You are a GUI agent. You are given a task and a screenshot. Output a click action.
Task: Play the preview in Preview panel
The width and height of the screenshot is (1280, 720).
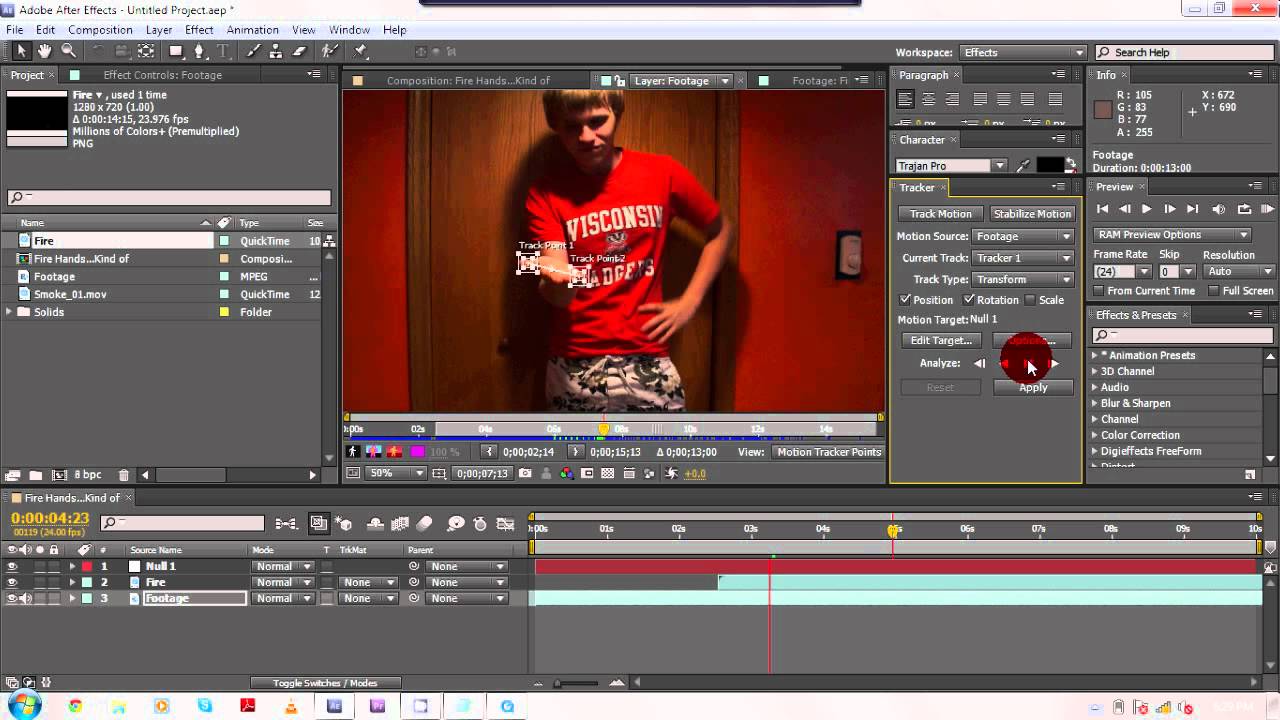coord(1146,209)
